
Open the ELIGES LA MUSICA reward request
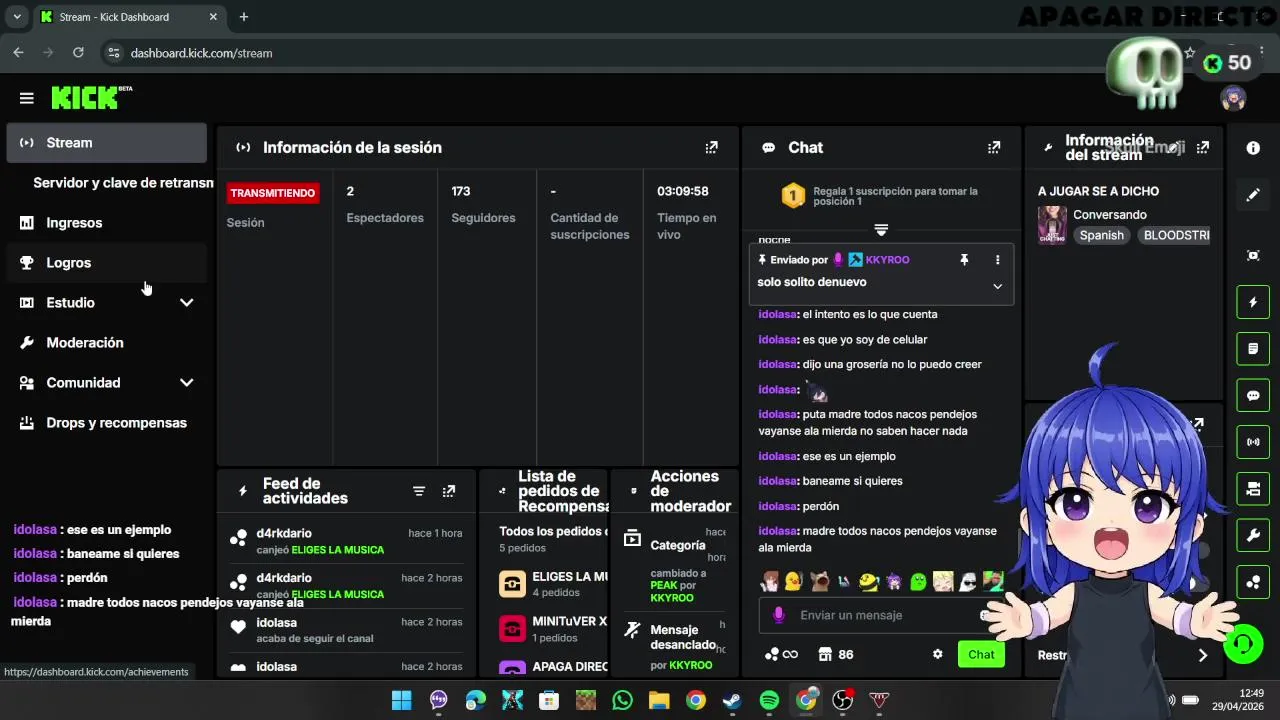[554, 584]
